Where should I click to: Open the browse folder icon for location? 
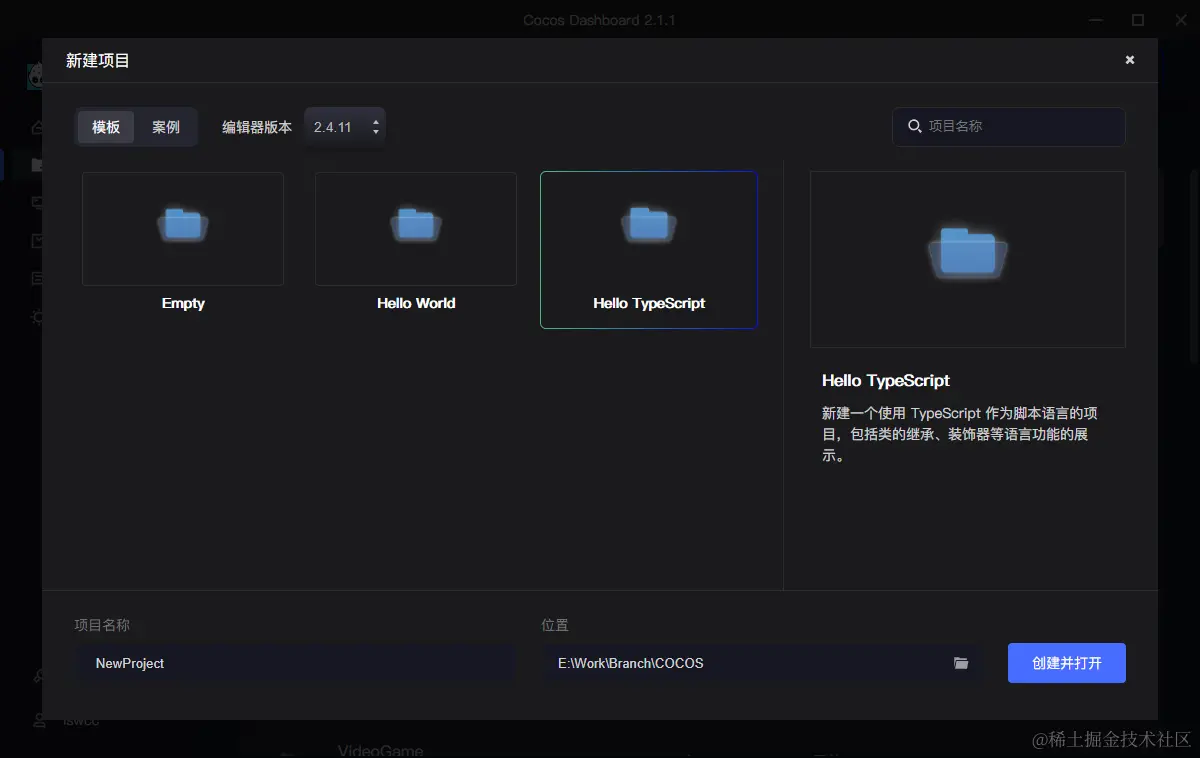click(961, 663)
